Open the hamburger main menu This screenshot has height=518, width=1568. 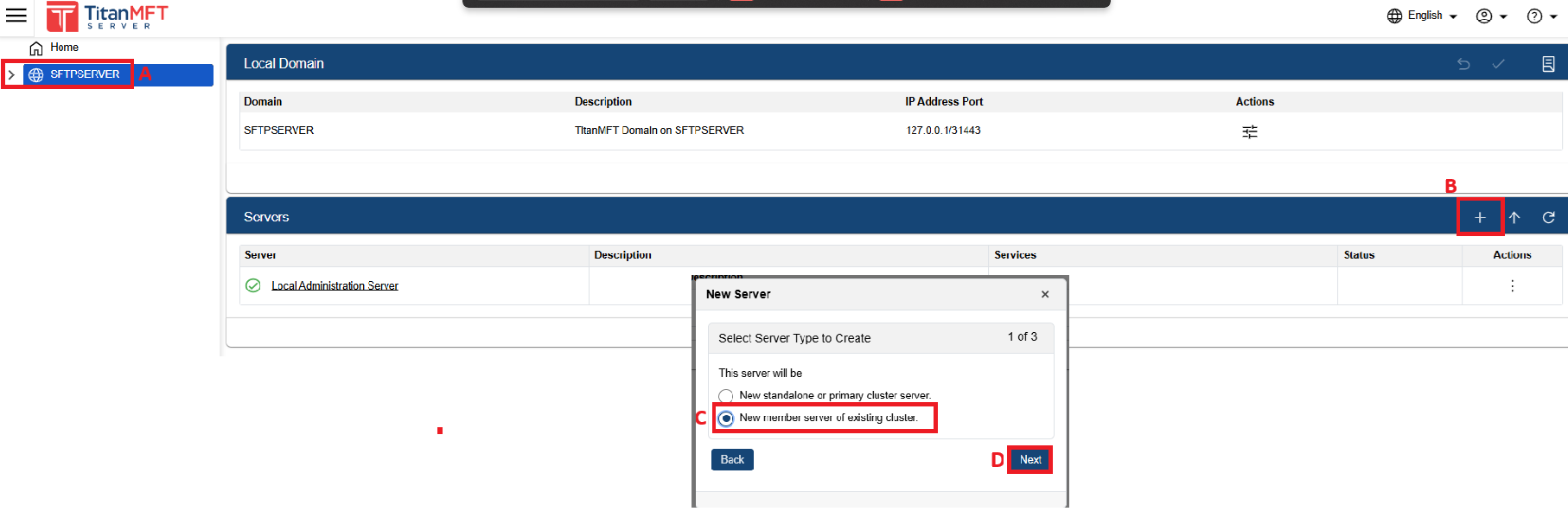coord(16,16)
